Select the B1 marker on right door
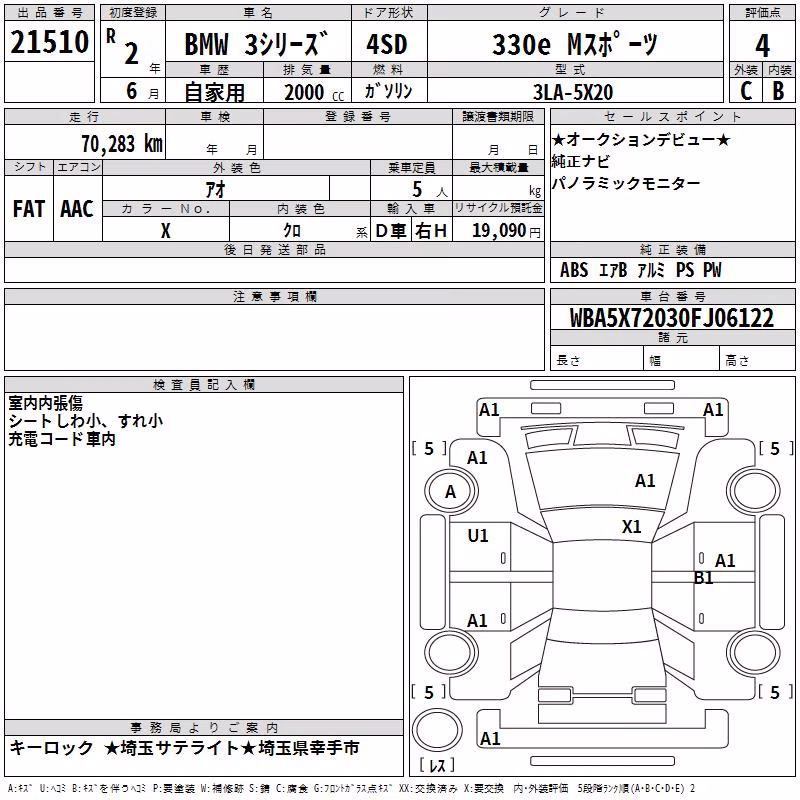Screen dimensions: 800x800 tap(704, 578)
